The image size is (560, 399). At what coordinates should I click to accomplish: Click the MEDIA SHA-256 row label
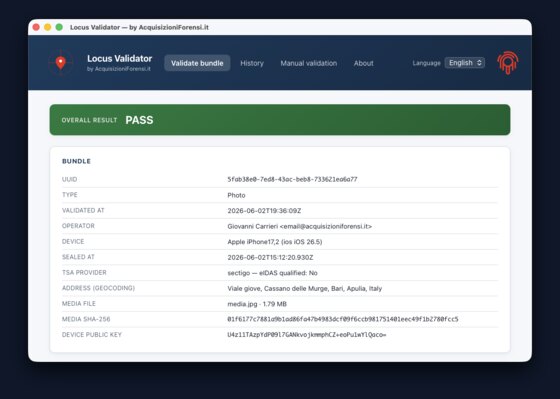(x=86, y=319)
